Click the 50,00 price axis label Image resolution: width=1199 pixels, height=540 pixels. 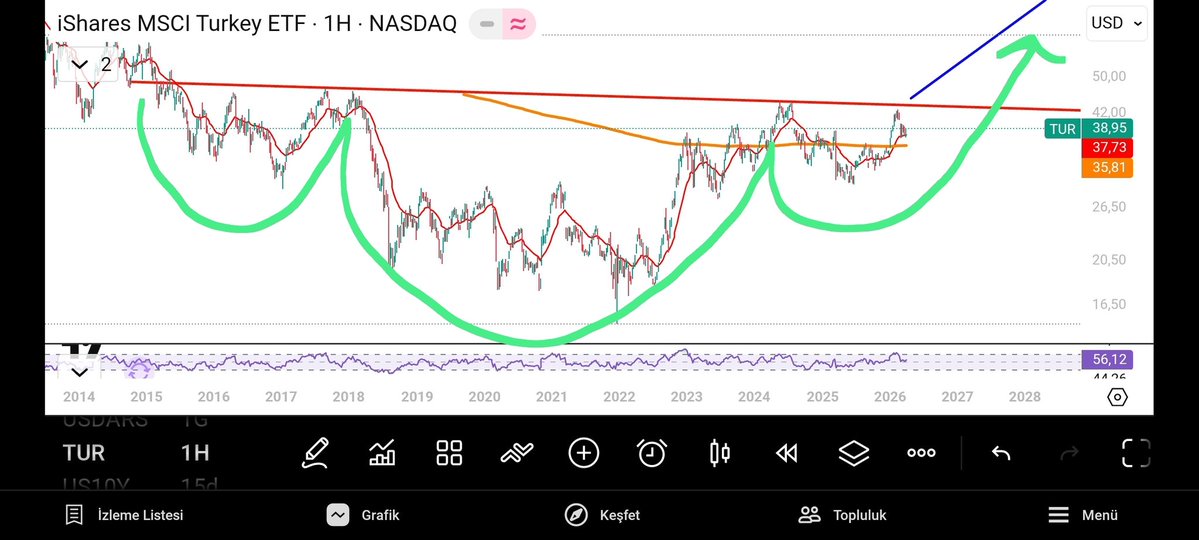(1110, 76)
